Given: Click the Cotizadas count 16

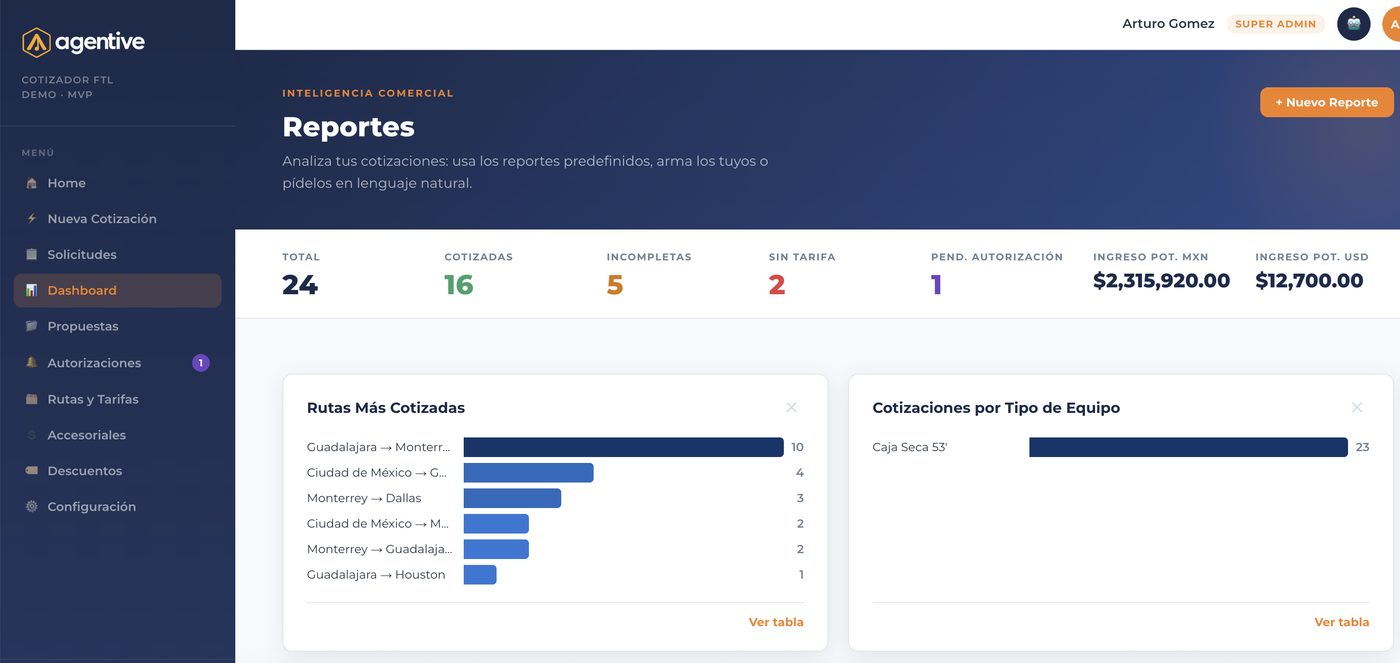Looking at the screenshot, I should 459,285.
